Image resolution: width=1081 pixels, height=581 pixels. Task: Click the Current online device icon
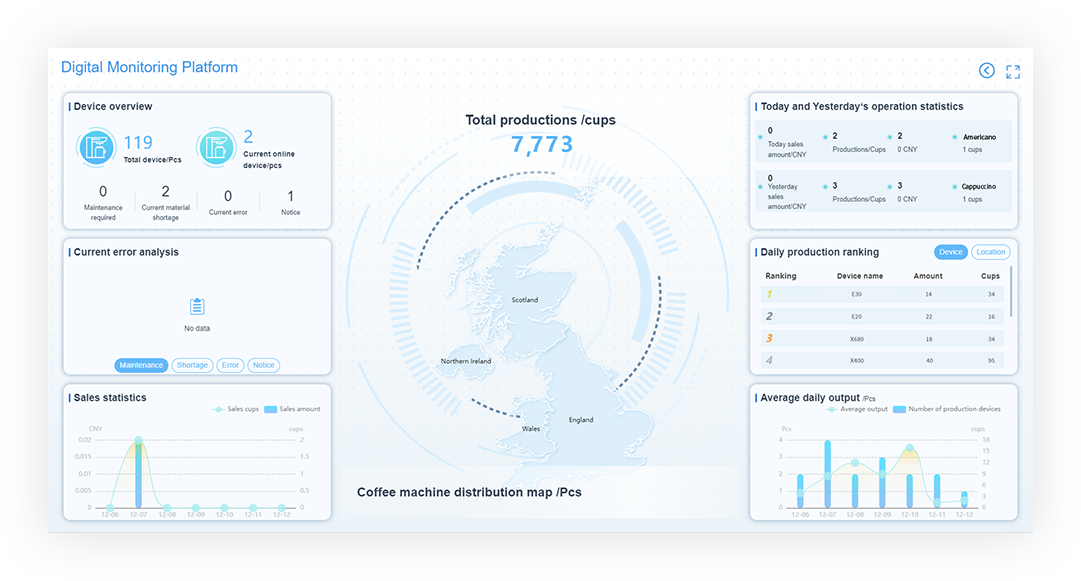click(x=216, y=148)
